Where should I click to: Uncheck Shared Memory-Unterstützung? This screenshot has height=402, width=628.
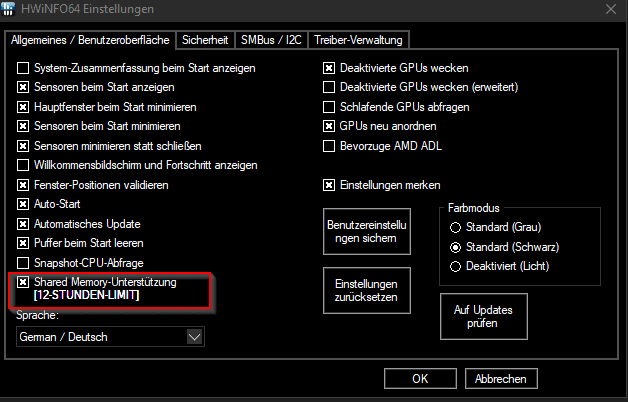tap(23, 282)
